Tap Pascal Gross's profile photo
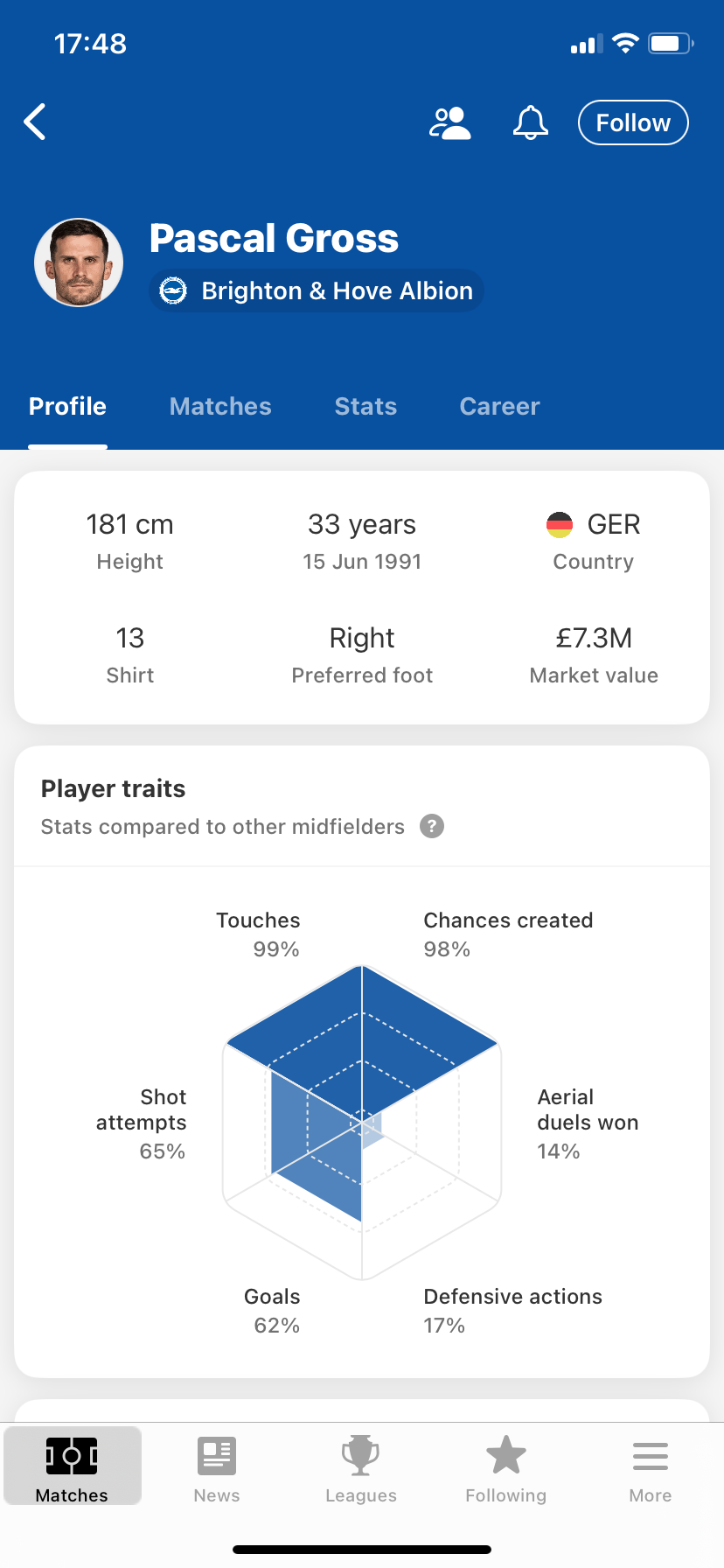This screenshot has height=1568, width=724. [79, 262]
